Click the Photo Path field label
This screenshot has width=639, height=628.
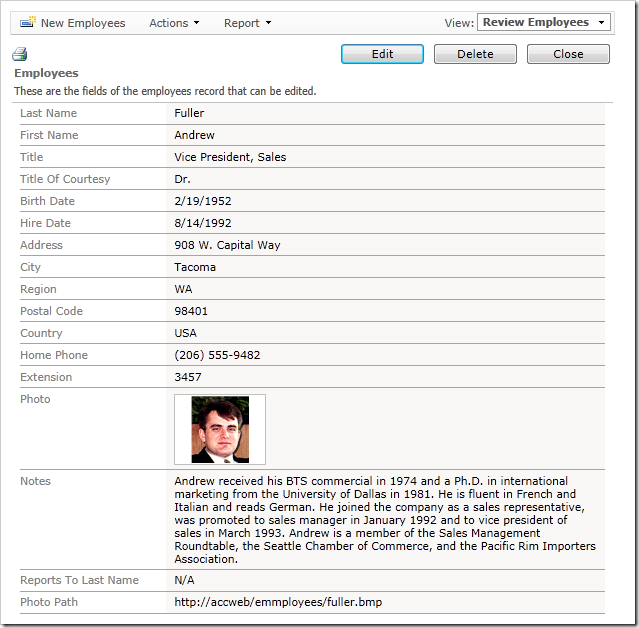coord(49,602)
